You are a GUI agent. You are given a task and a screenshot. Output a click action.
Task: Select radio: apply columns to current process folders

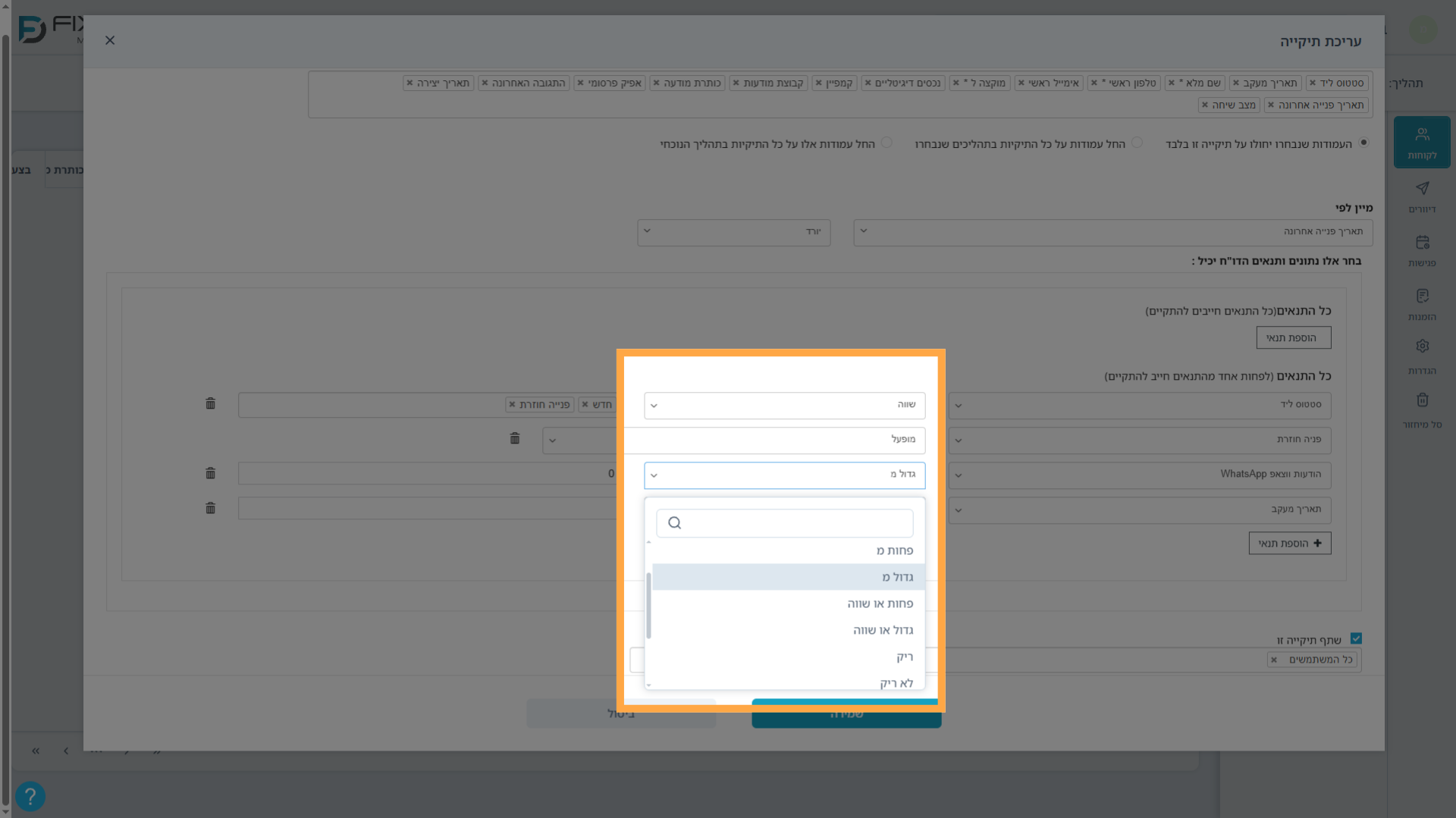[886, 143]
